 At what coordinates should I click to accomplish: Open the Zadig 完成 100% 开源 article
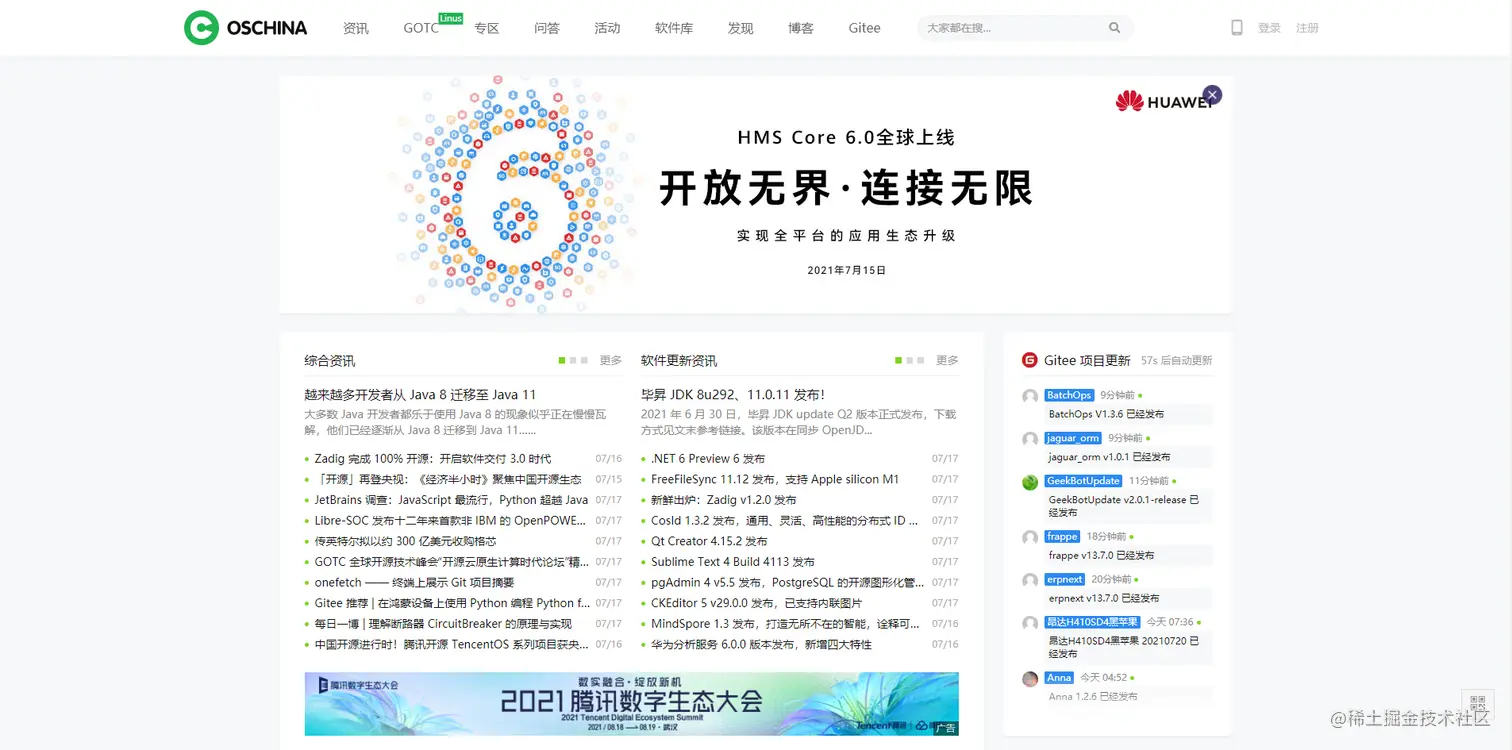click(x=433, y=459)
